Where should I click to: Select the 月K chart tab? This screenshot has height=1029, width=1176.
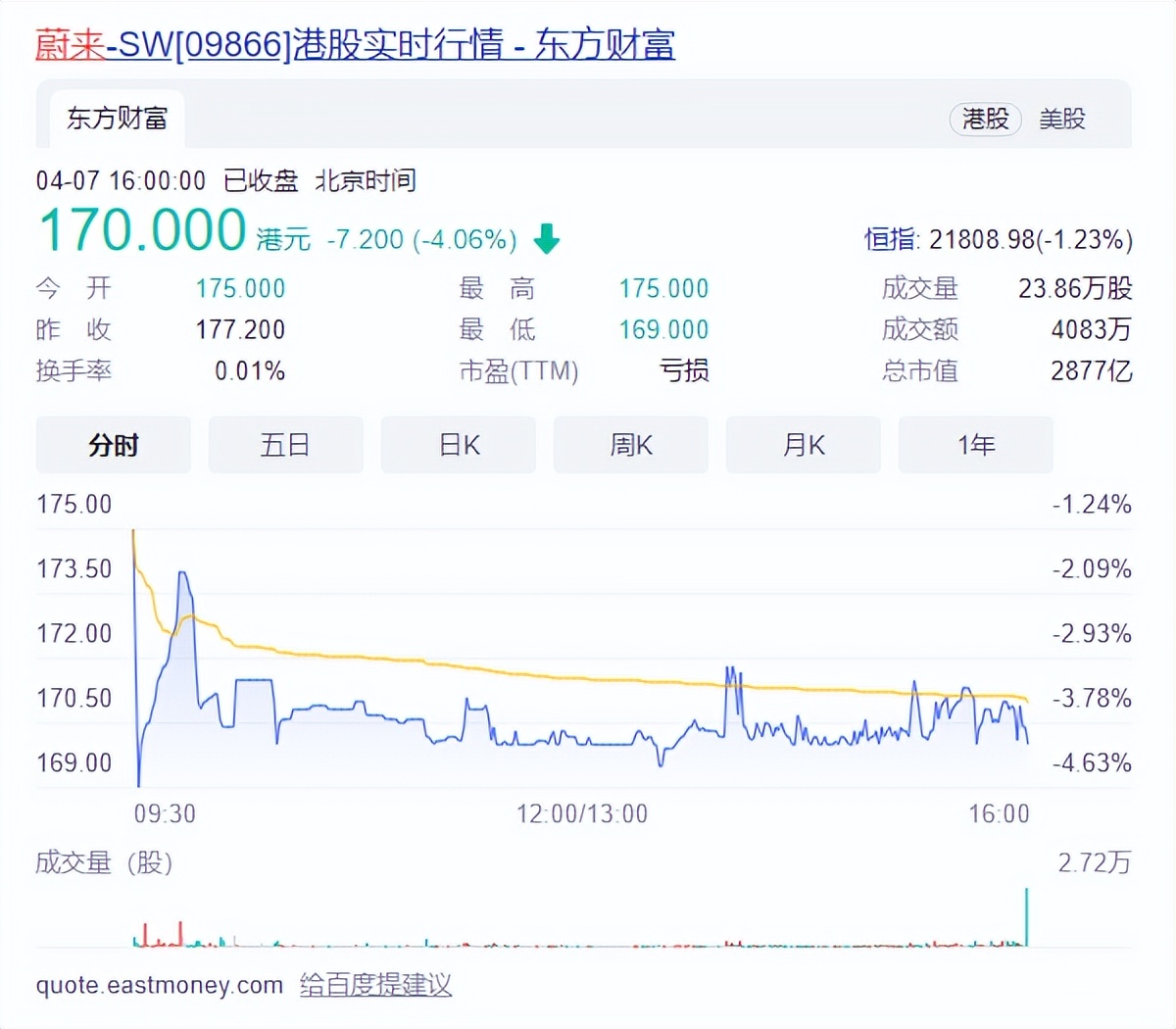pyautogui.click(x=804, y=445)
